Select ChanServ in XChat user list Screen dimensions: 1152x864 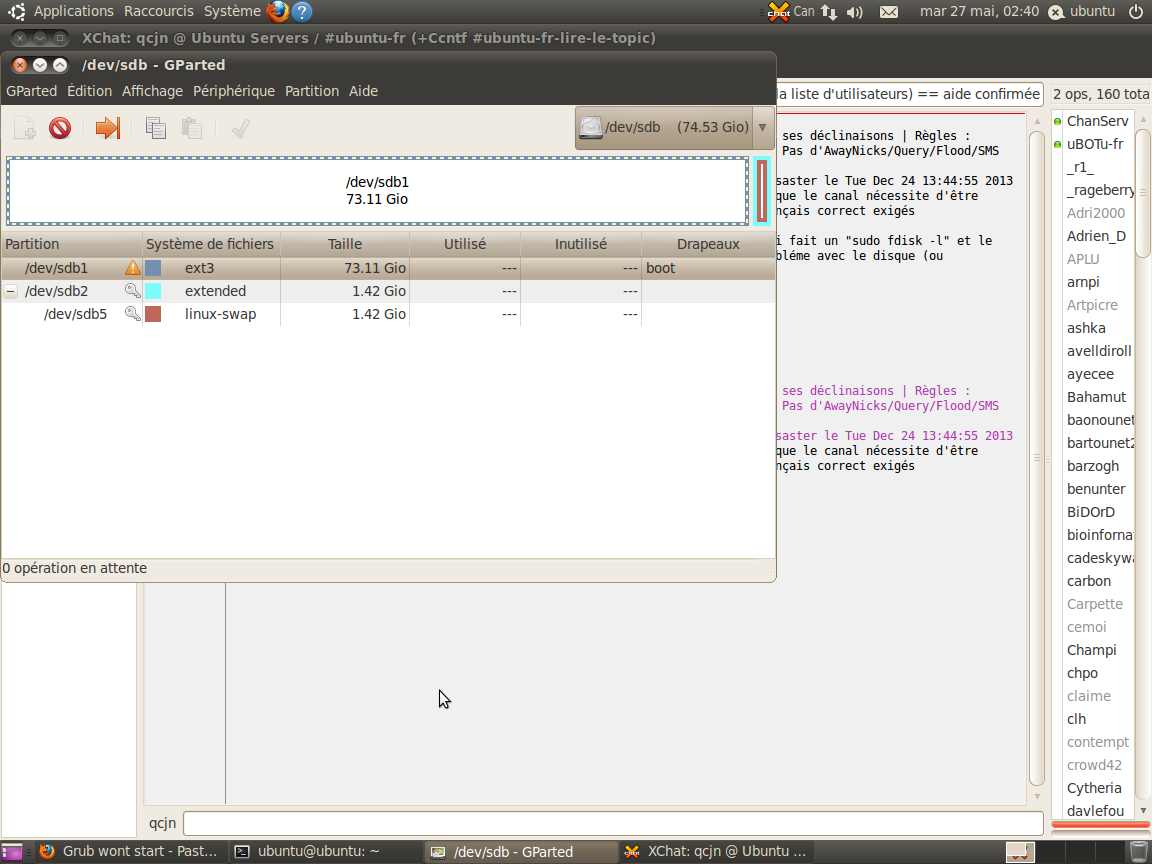pyautogui.click(x=1097, y=121)
